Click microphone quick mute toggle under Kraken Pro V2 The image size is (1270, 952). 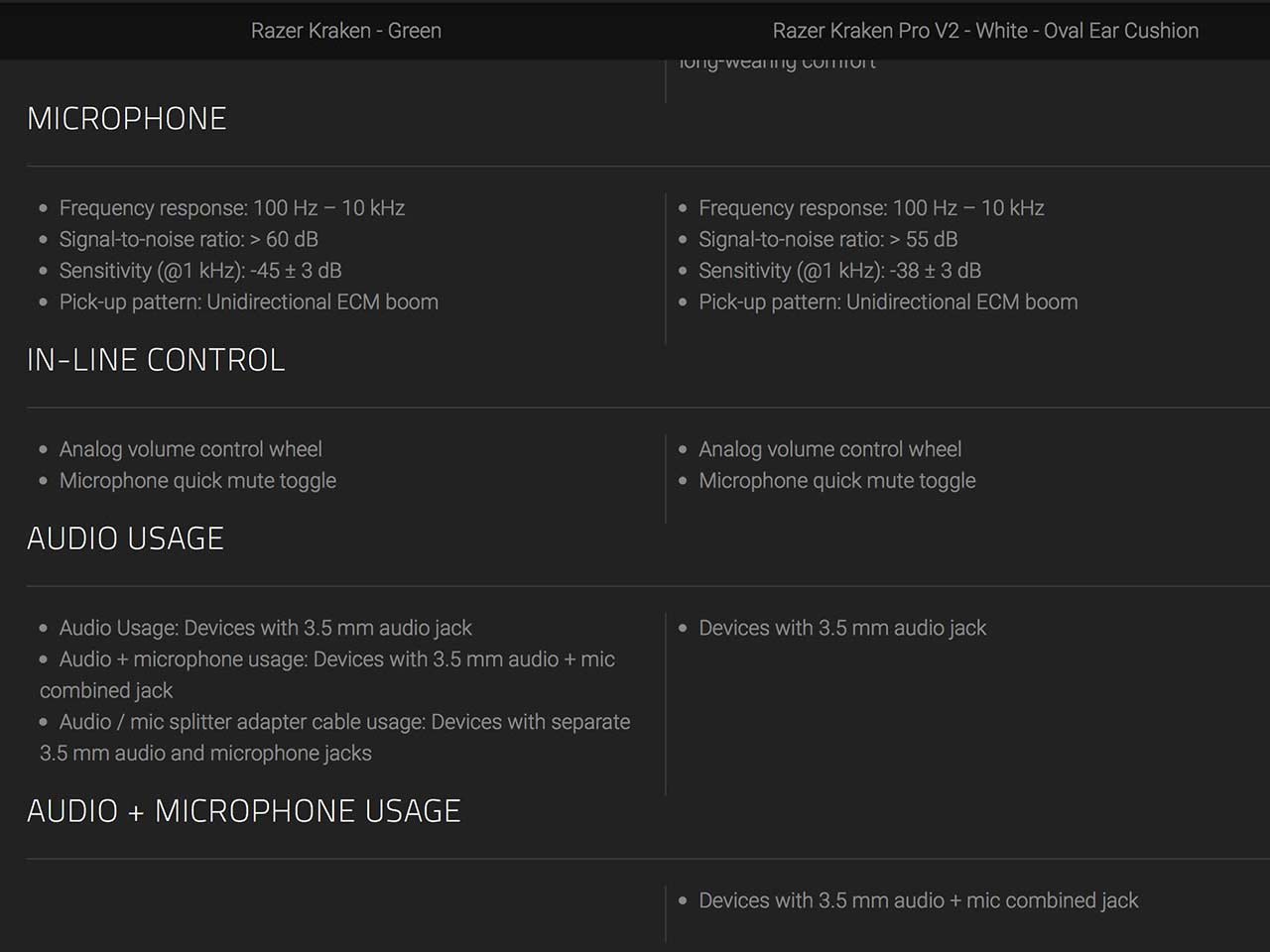837,481
